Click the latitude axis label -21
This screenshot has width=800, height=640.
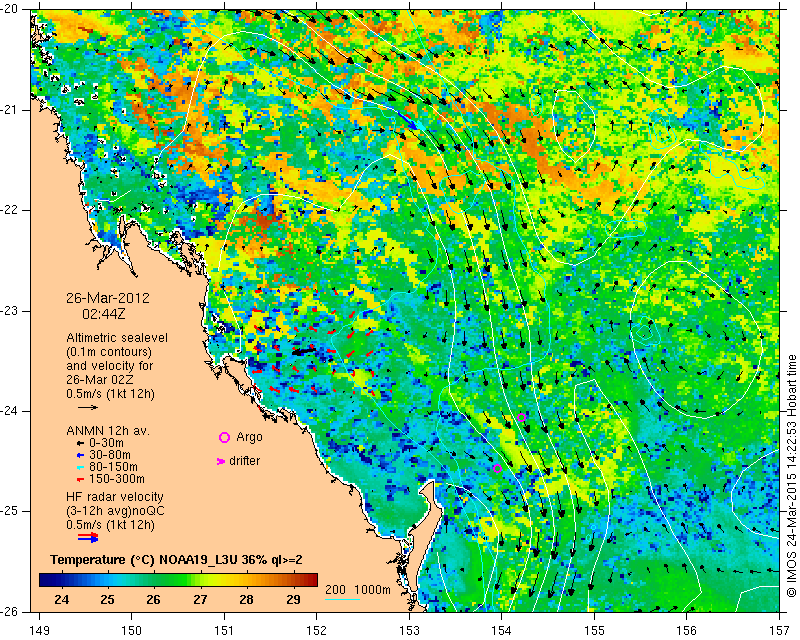click(11, 110)
